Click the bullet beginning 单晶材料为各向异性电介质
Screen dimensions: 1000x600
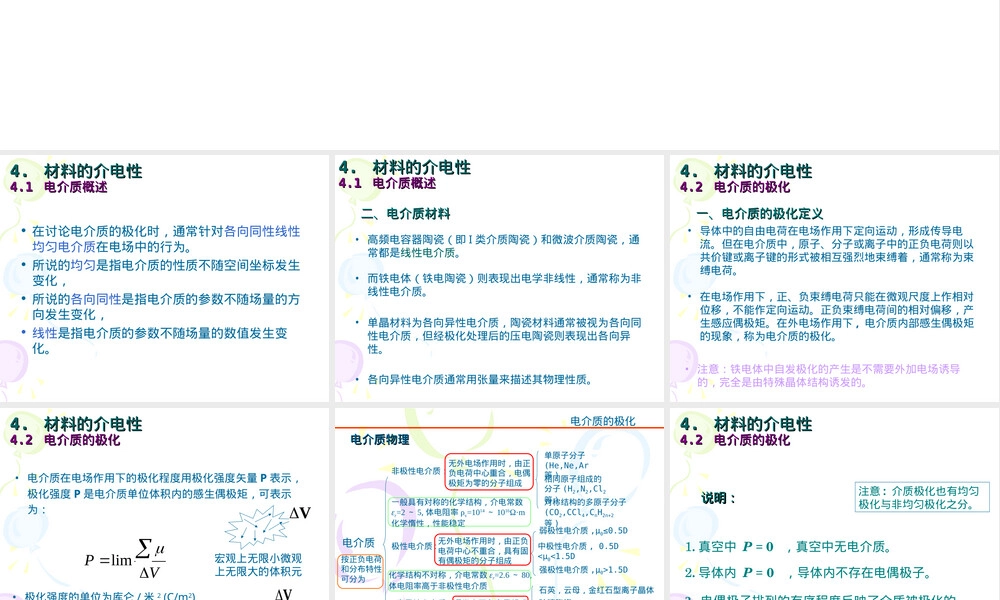pyautogui.click(x=504, y=336)
